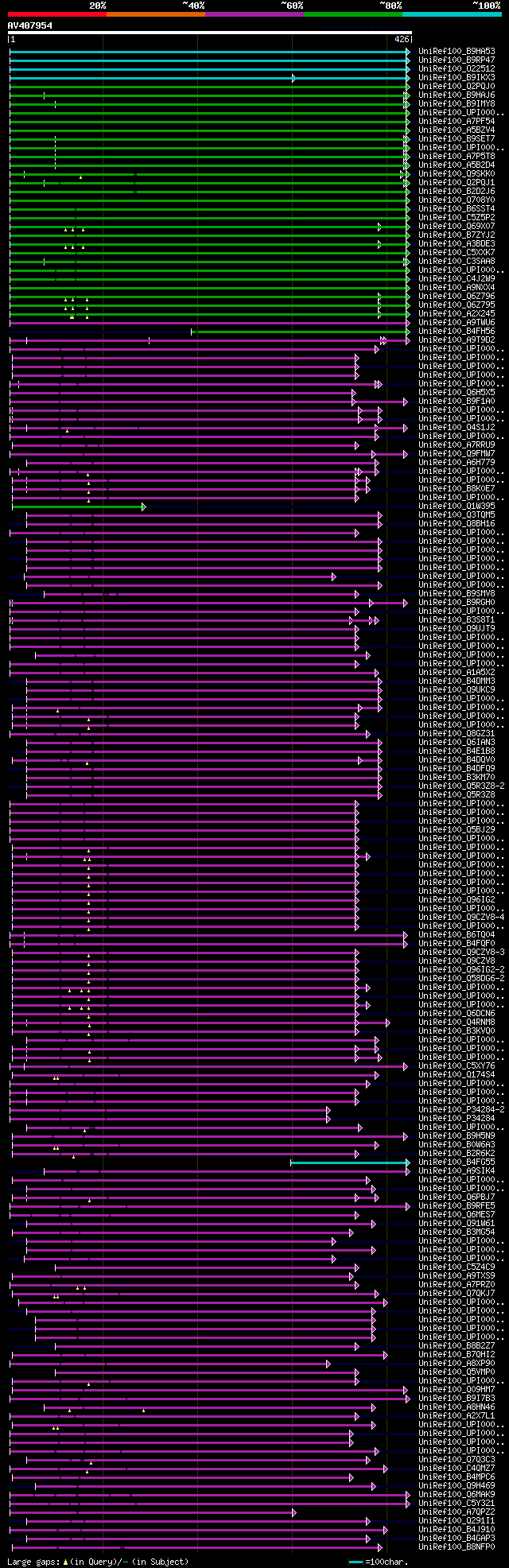Select the UniRef100_Q58DG6-2 label
The image size is (509, 1568).
point(461,979)
